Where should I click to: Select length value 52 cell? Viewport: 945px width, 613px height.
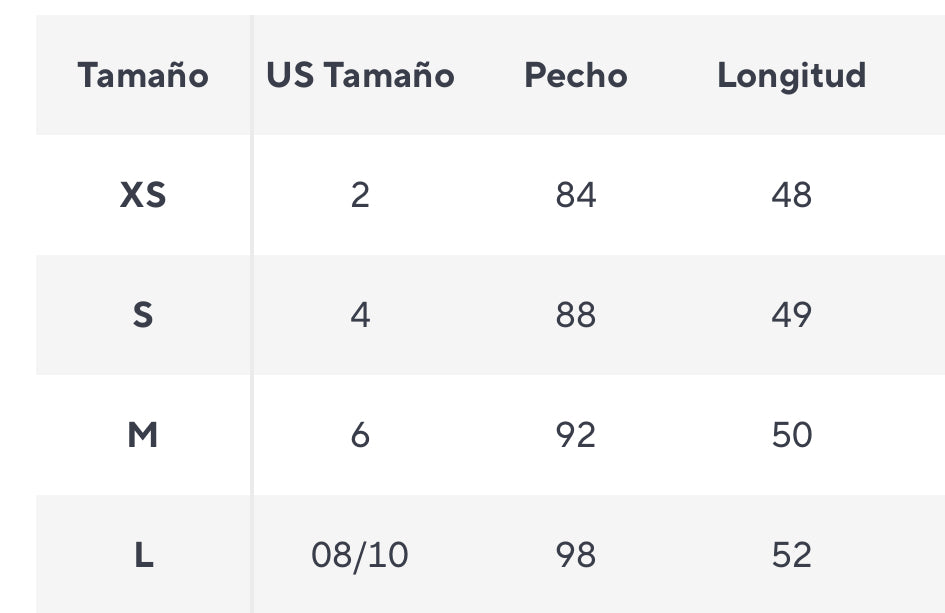coord(791,555)
